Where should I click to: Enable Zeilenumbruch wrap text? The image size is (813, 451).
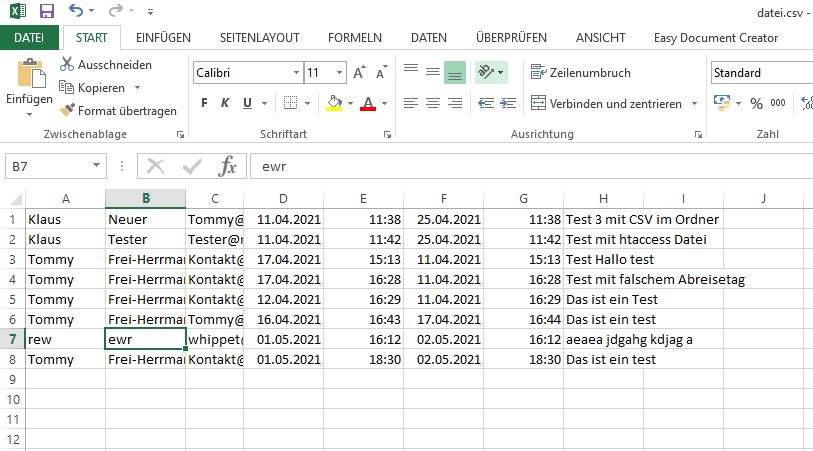(581, 73)
